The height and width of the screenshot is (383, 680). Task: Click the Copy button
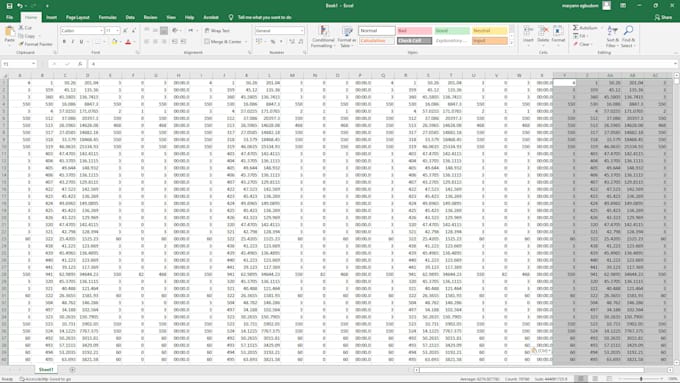[x=27, y=36]
